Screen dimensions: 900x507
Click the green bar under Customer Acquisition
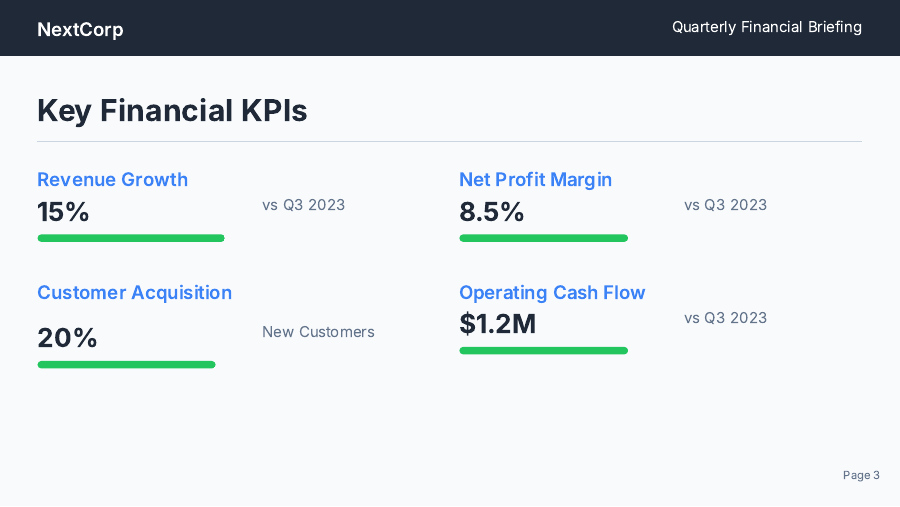tap(126, 364)
